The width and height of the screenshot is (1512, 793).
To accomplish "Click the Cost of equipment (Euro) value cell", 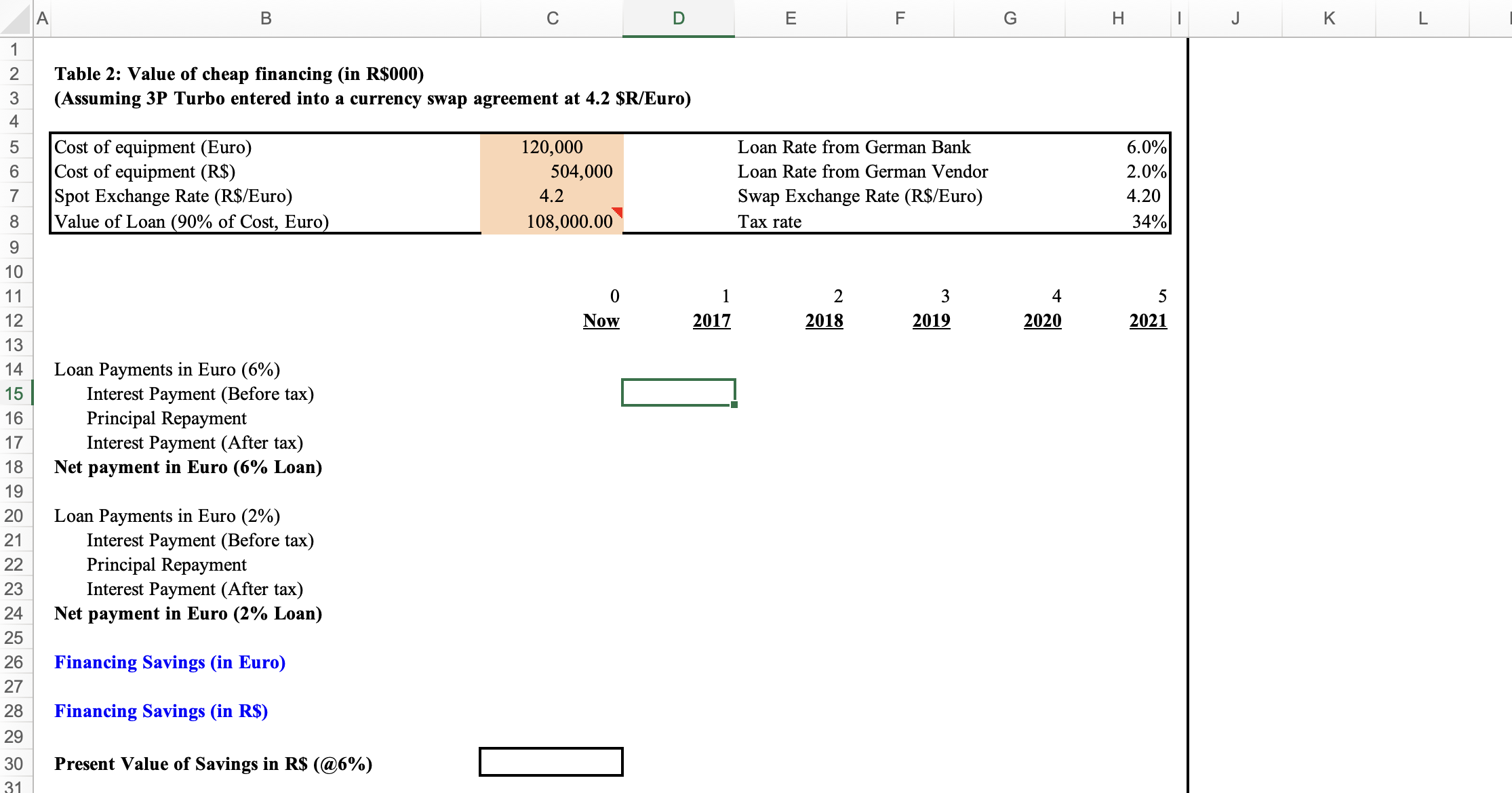I will (551, 147).
